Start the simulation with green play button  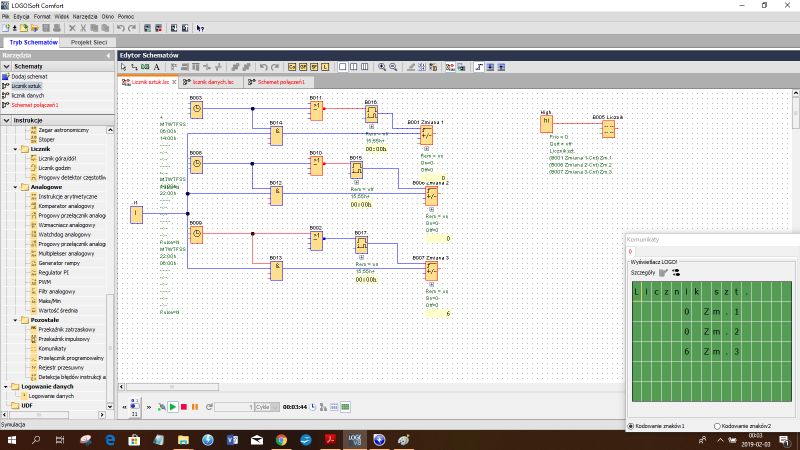pos(173,407)
